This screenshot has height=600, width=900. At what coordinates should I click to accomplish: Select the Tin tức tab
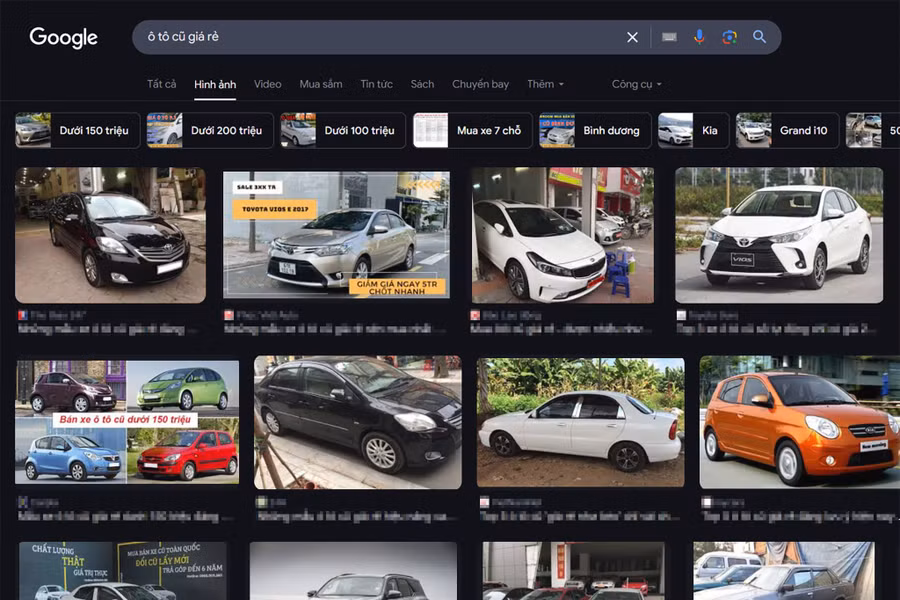coord(376,84)
